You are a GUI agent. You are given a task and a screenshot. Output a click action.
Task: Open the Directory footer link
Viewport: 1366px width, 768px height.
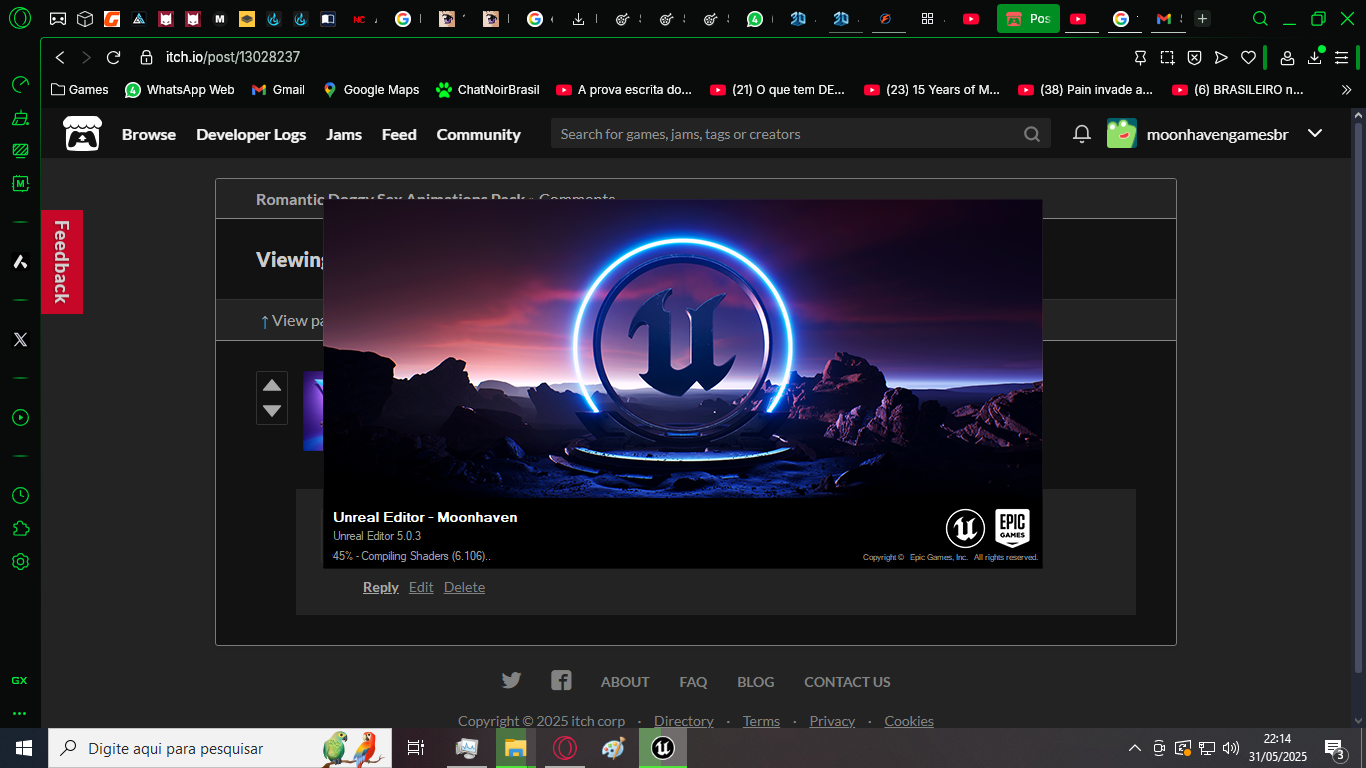[x=684, y=721]
